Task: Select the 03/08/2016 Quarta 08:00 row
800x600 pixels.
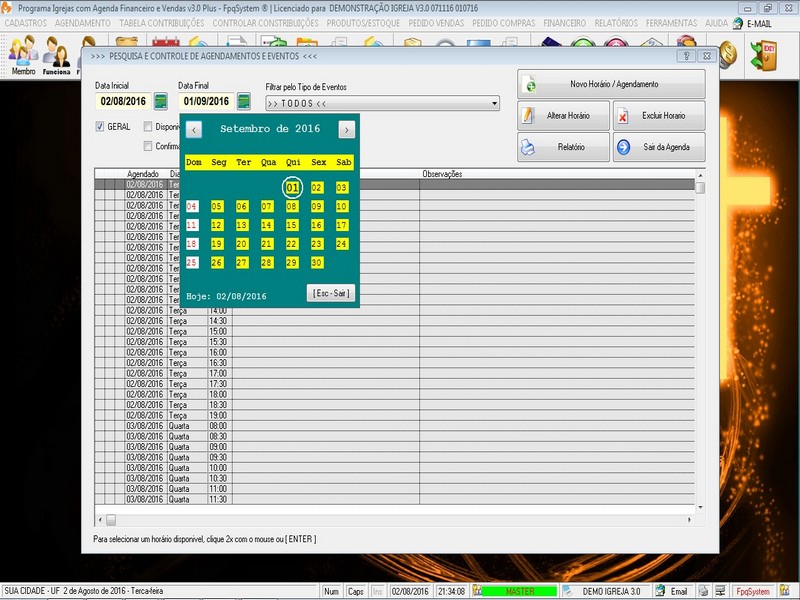Action: [394, 426]
